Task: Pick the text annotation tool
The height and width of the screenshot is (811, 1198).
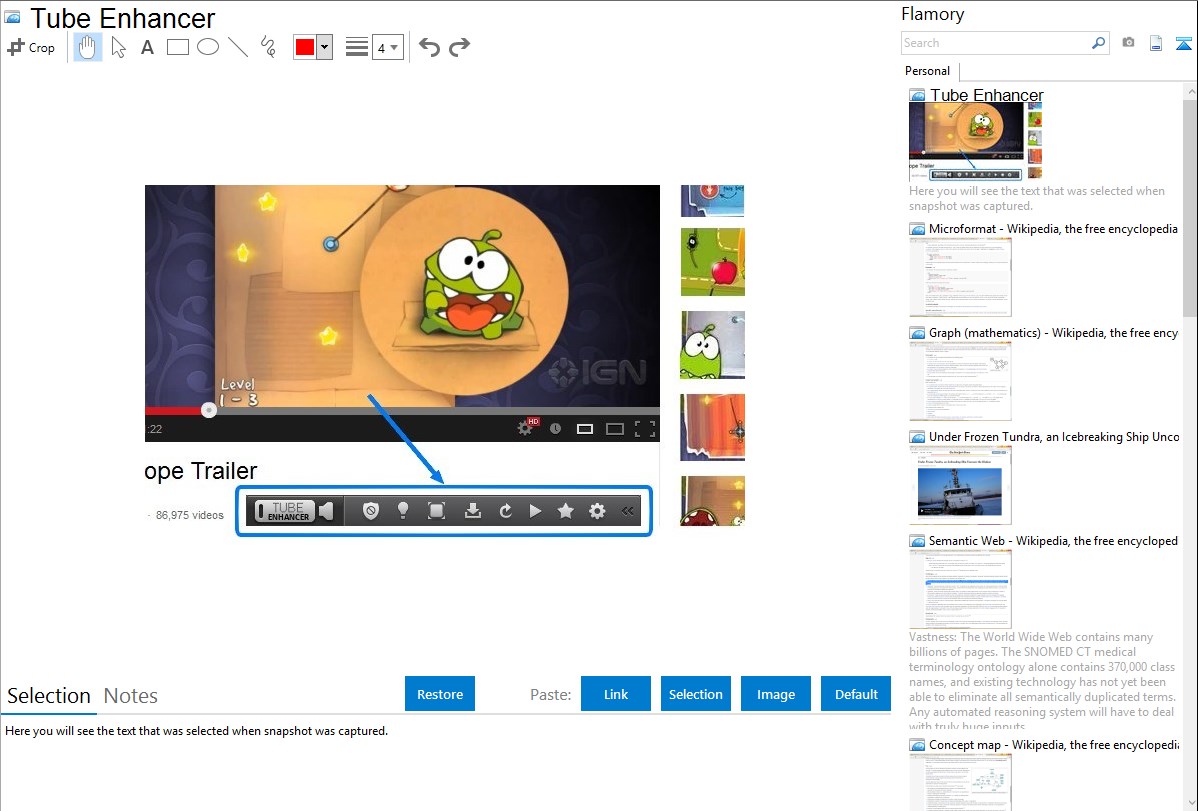Action: [147, 47]
